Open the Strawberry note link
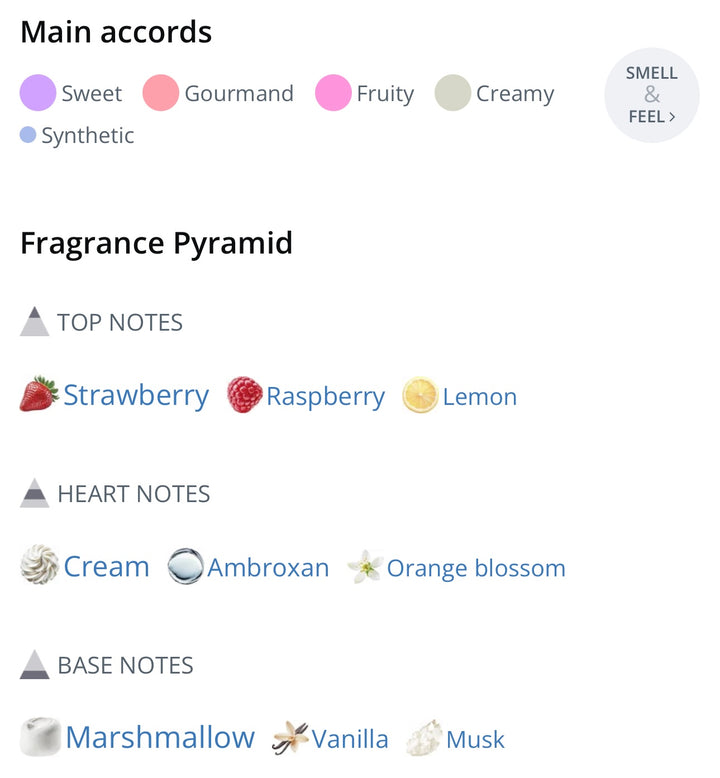This screenshot has width=720, height=778. pos(136,395)
